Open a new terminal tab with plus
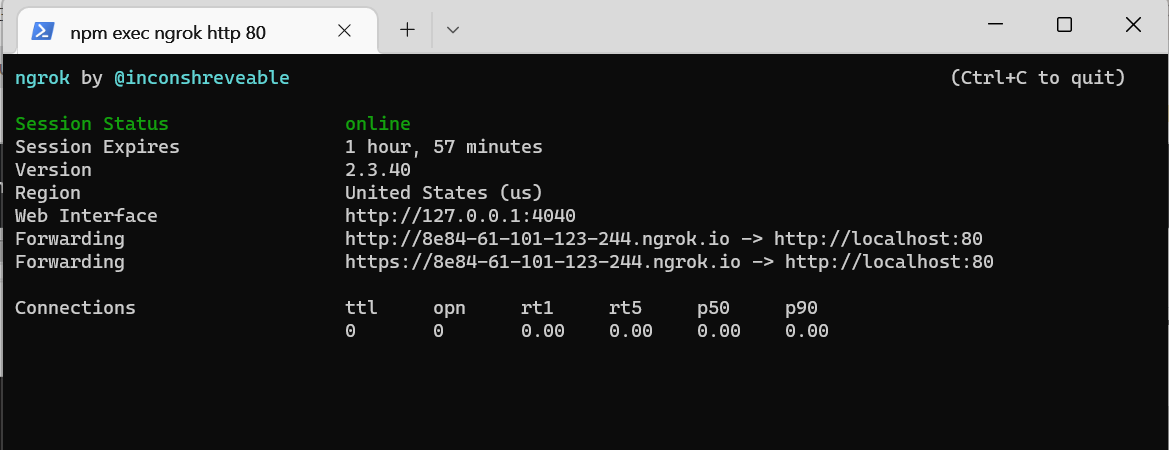 click(407, 30)
